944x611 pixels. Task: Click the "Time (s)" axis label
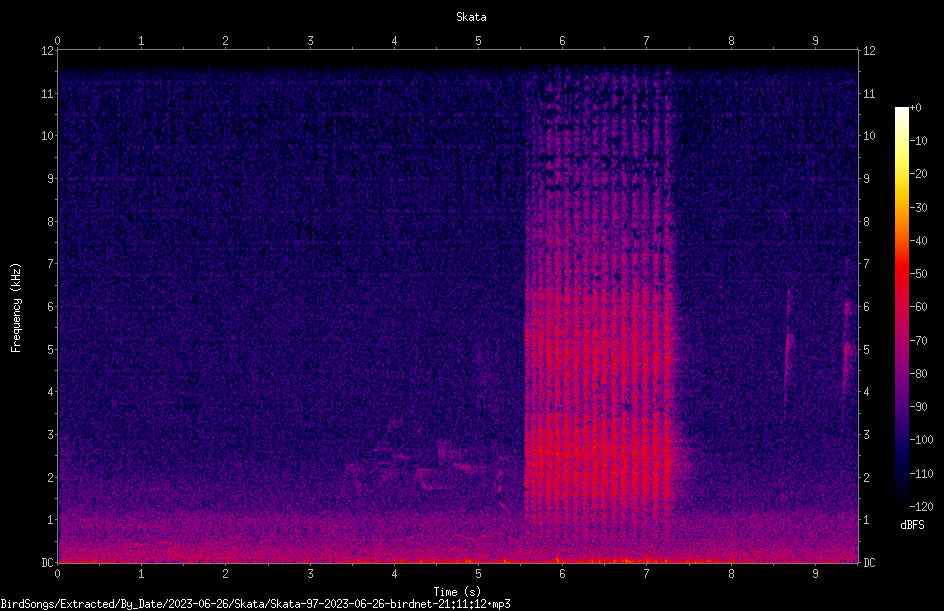(457, 592)
